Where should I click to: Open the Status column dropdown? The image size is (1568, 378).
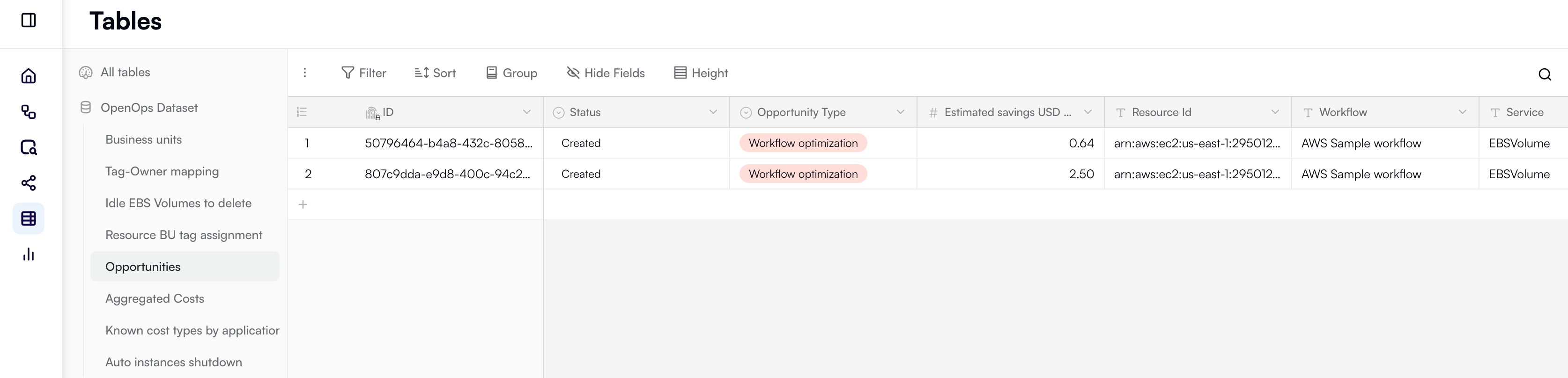point(713,112)
